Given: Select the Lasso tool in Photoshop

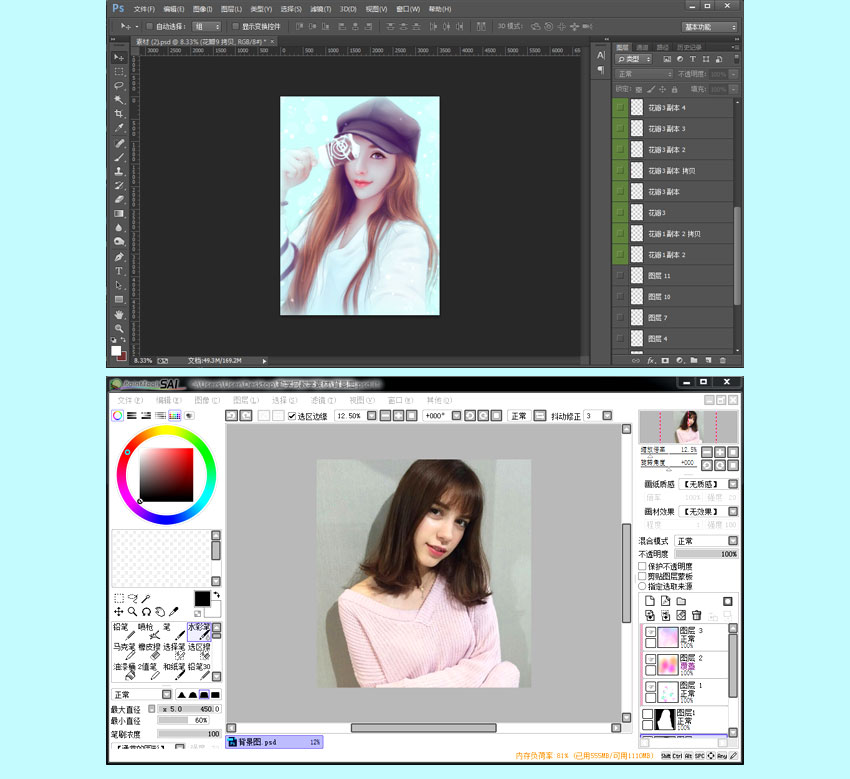Looking at the screenshot, I should pos(119,86).
